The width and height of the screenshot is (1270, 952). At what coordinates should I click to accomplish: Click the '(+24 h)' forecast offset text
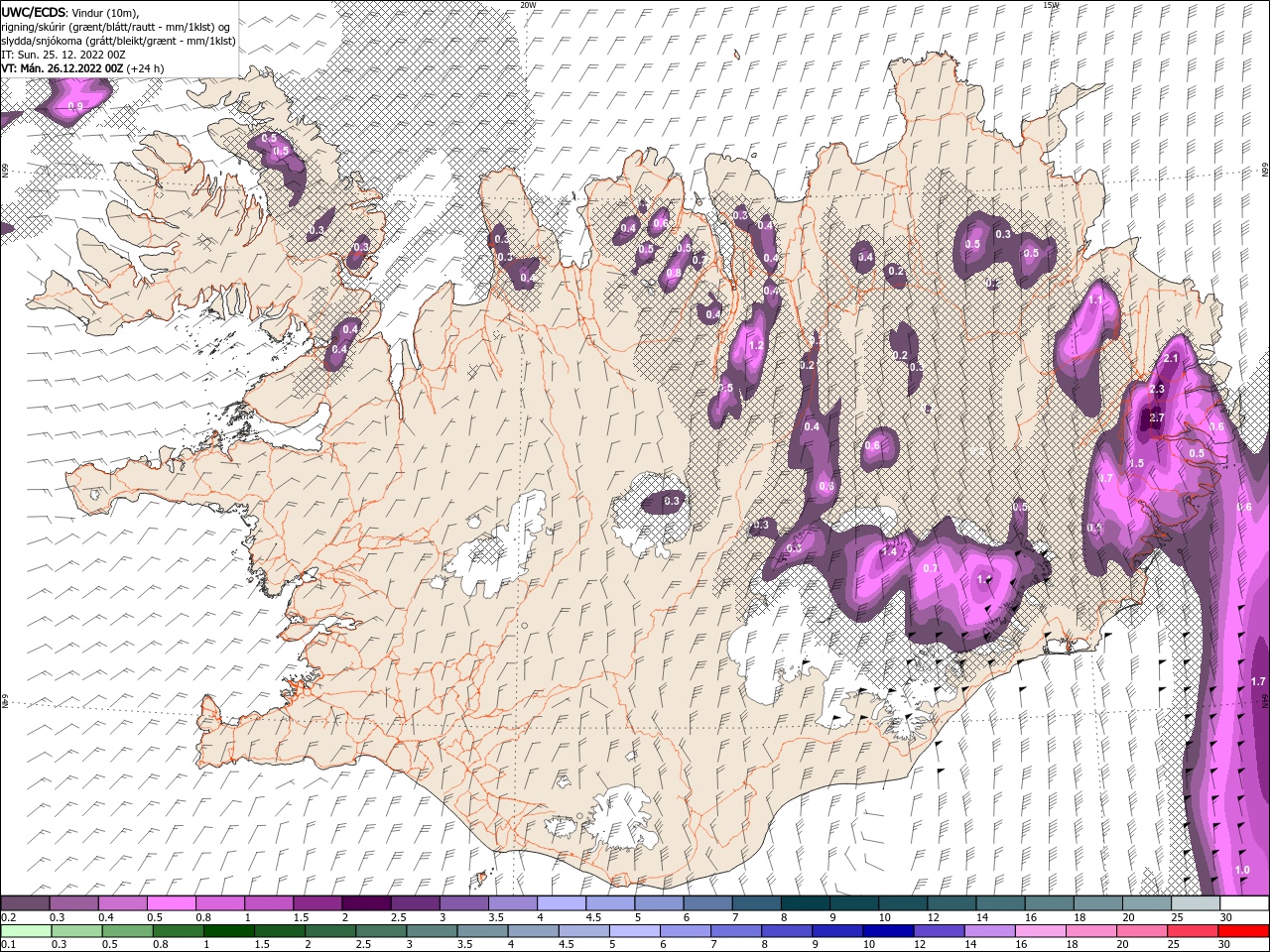coord(146,68)
